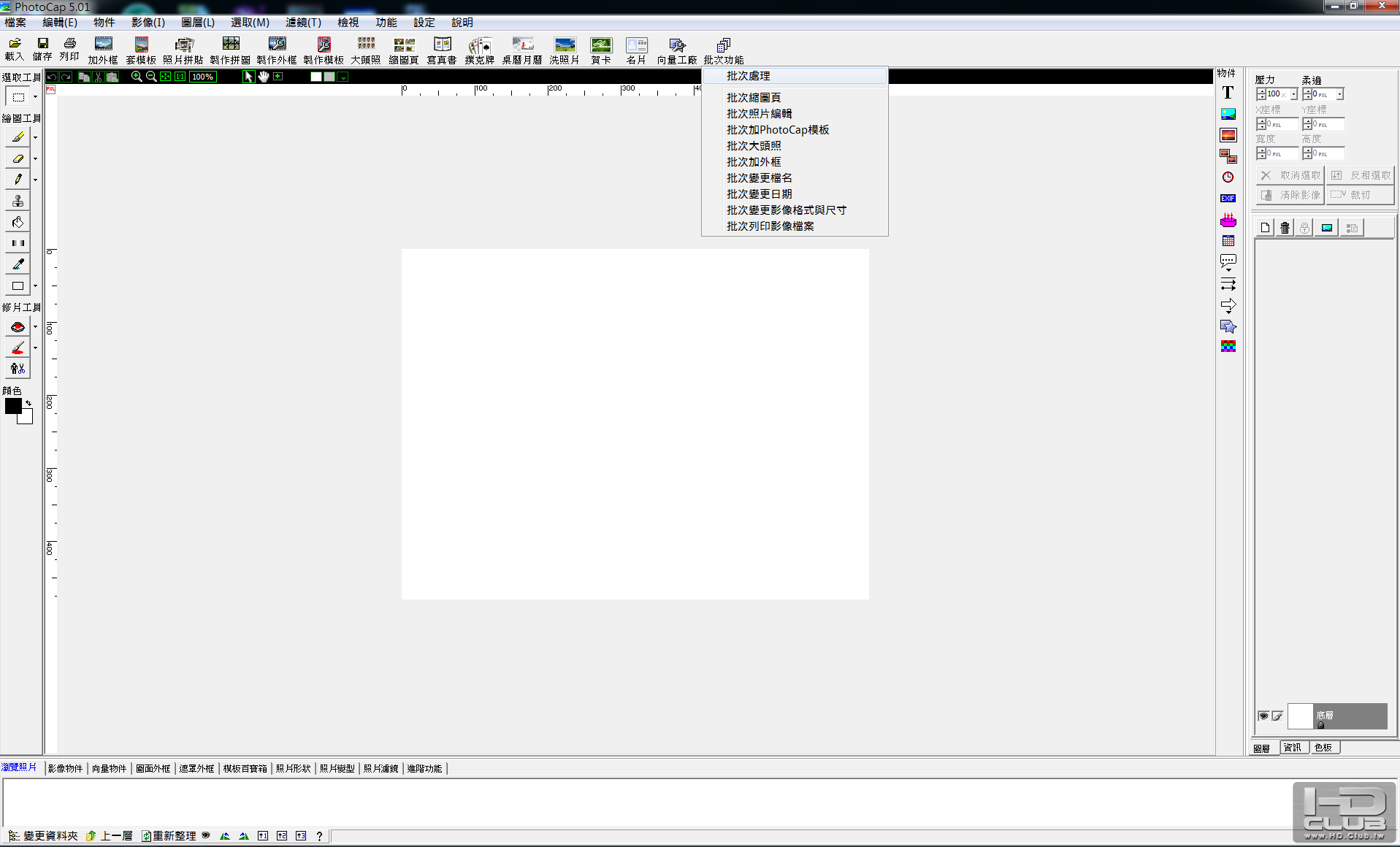
Task: Select the person cutout scissors tool
Action: [18, 369]
